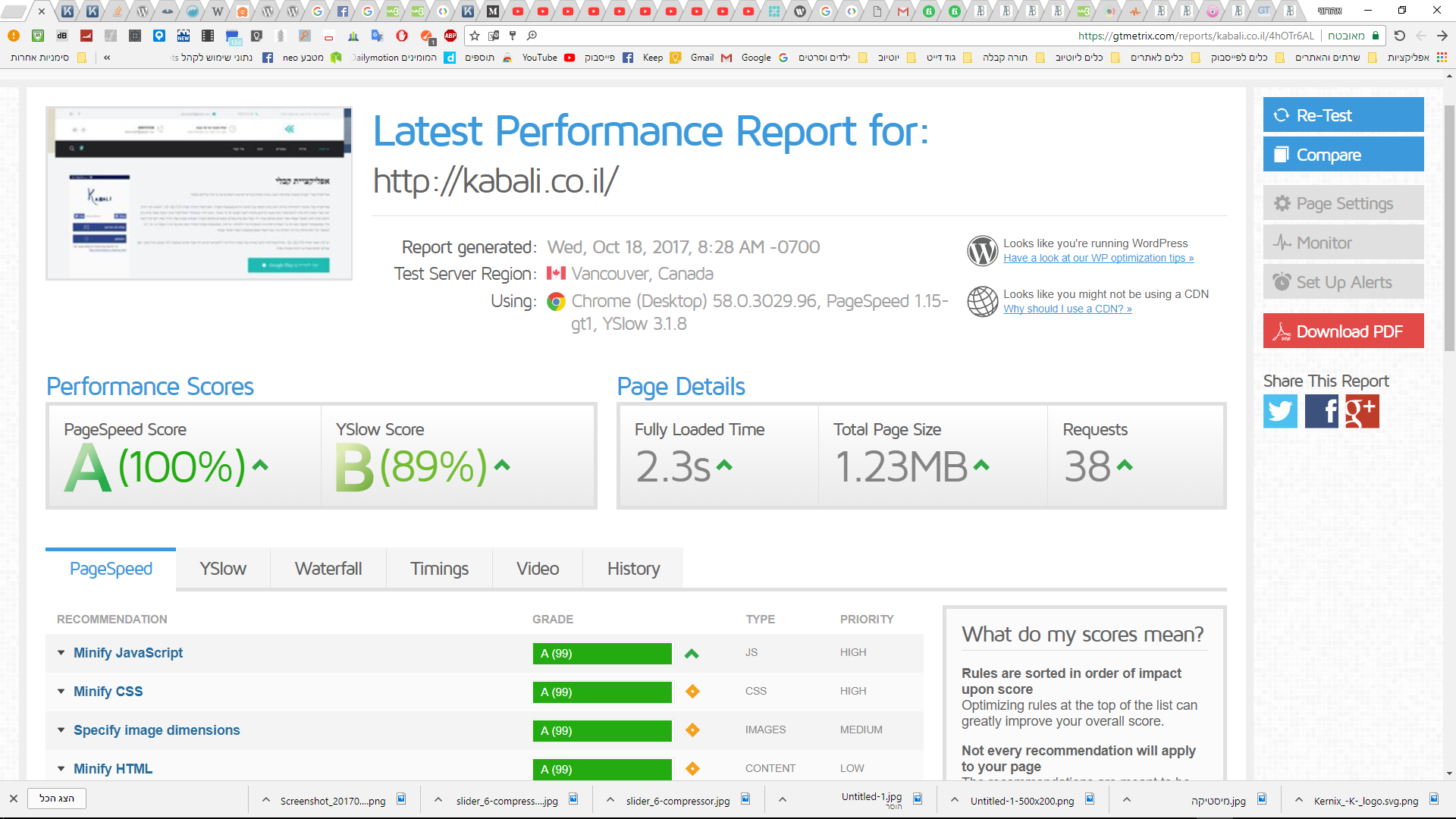Click the AdBlock Plus extension icon
The image size is (1456, 819).
coord(450,36)
